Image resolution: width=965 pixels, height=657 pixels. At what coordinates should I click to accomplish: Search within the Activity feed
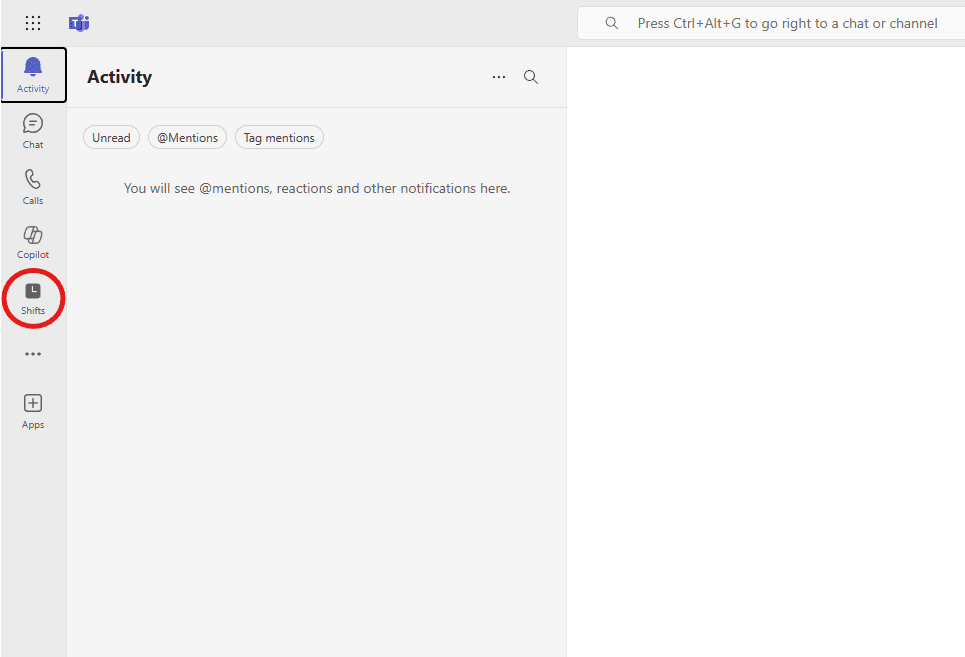pos(531,77)
